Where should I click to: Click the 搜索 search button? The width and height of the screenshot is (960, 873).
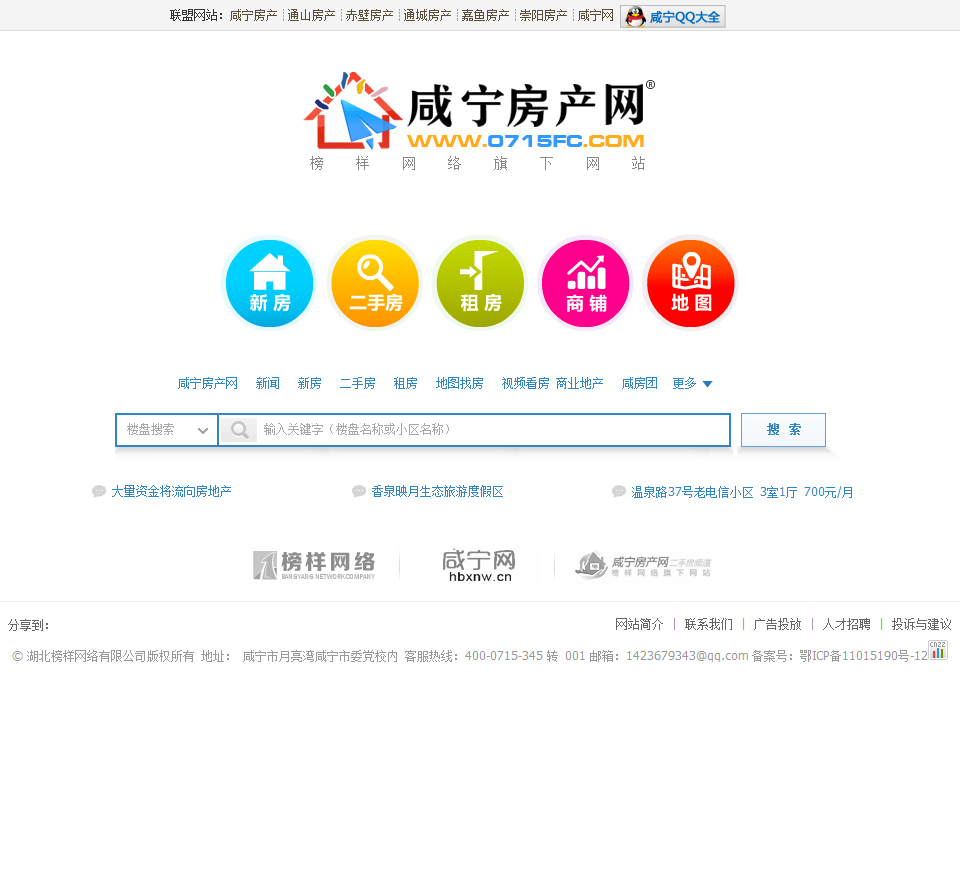pos(783,430)
